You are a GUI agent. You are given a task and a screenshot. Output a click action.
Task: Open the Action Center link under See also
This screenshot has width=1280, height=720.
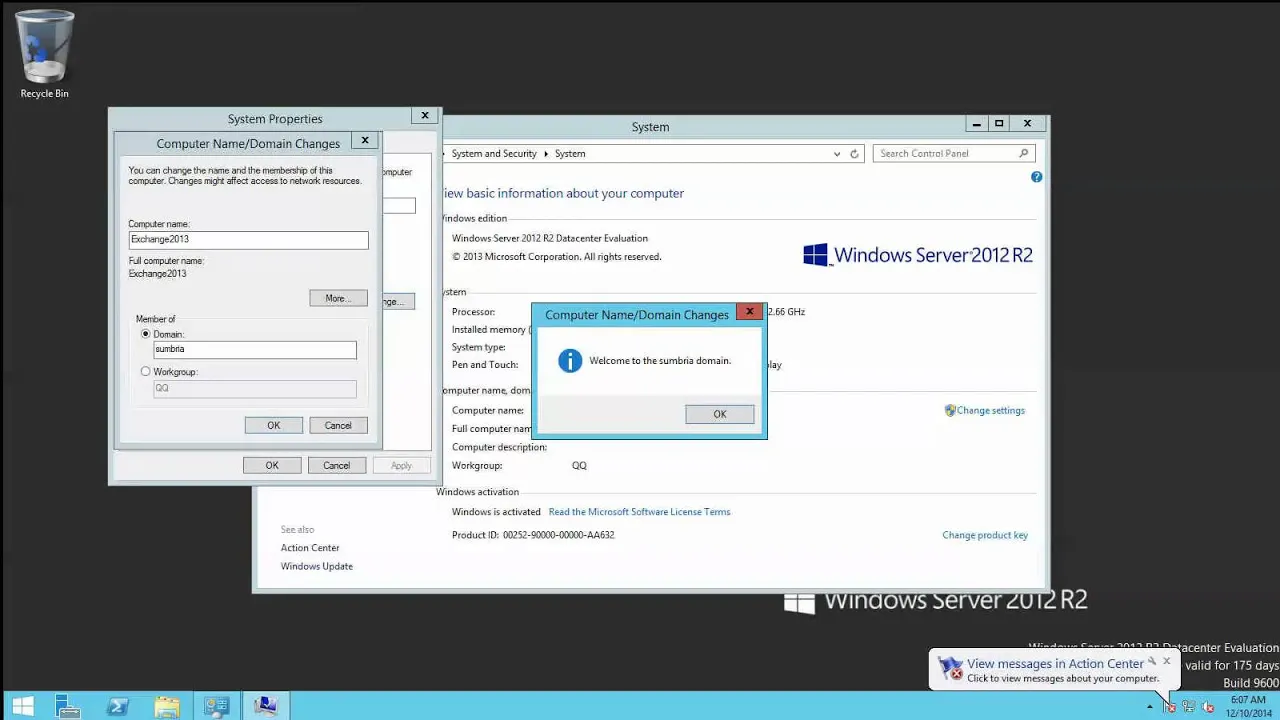coord(310,548)
